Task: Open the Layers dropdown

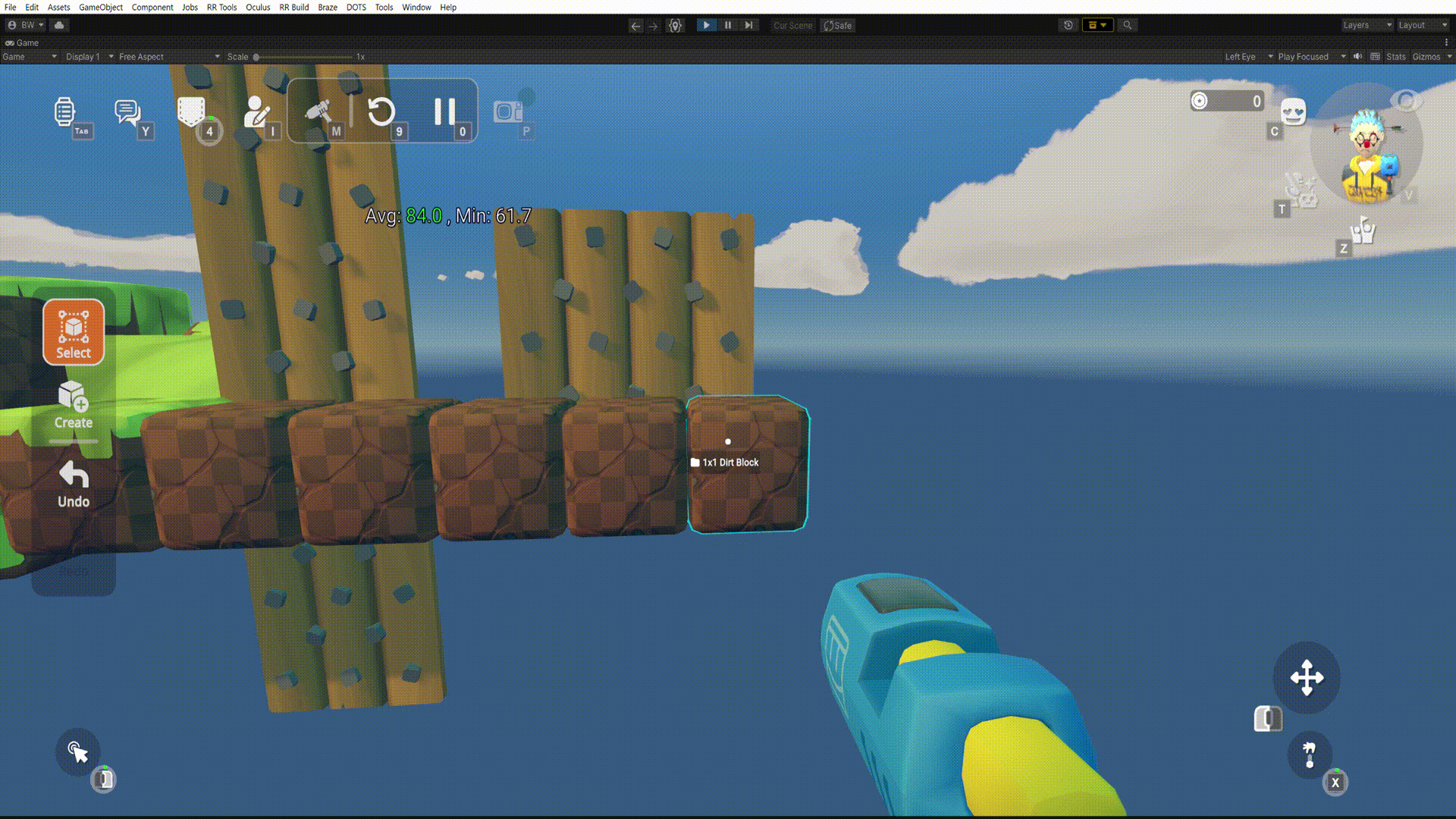Action: [1367, 25]
